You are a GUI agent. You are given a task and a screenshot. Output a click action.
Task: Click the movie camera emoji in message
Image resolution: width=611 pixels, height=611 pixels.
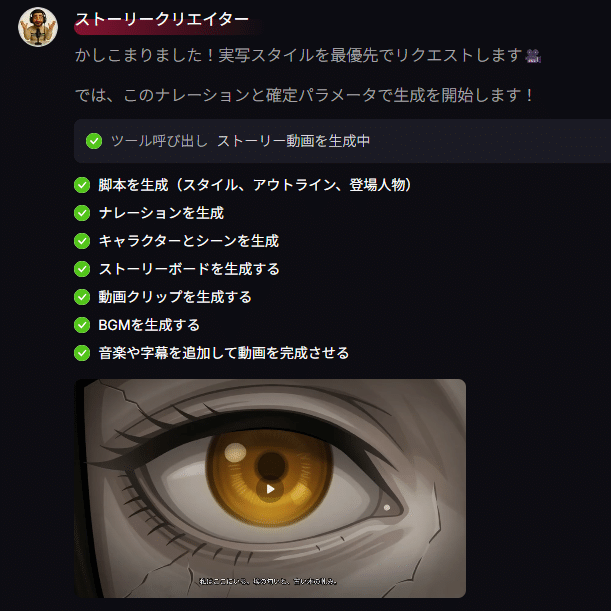[x=533, y=56]
